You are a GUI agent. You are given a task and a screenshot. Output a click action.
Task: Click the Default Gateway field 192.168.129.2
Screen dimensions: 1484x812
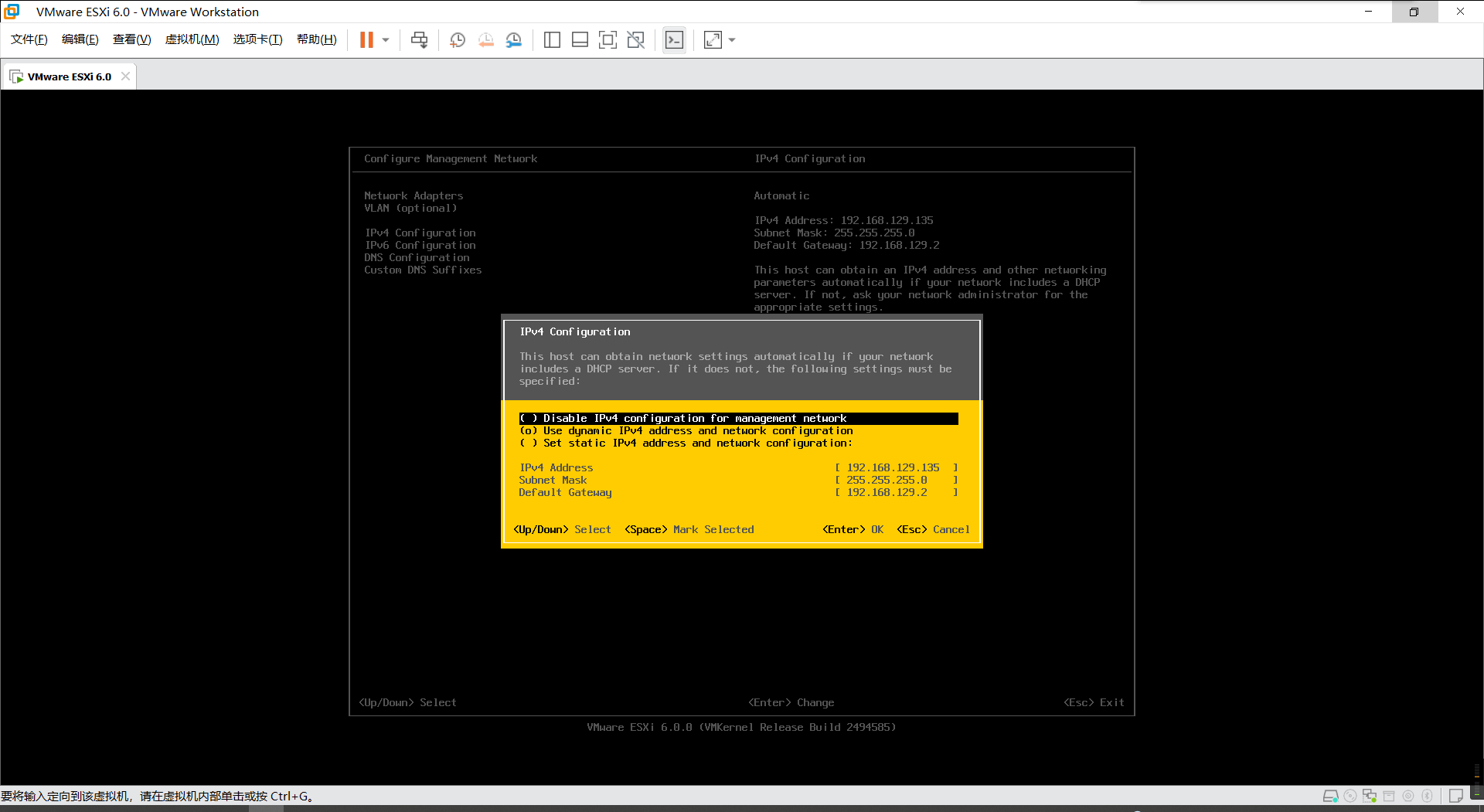coord(897,493)
